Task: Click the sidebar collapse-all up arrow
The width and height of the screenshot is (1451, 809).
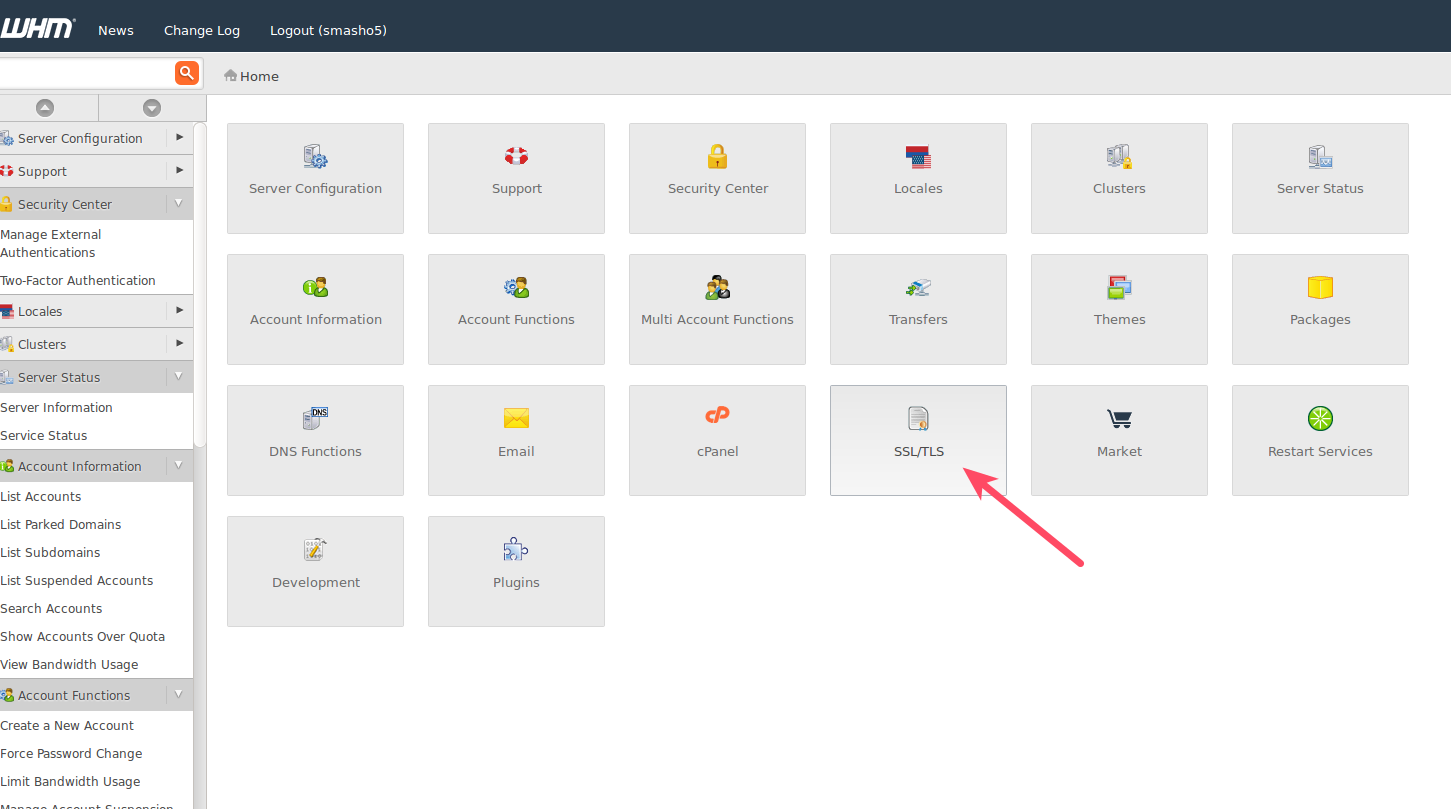Action: point(45,108)
